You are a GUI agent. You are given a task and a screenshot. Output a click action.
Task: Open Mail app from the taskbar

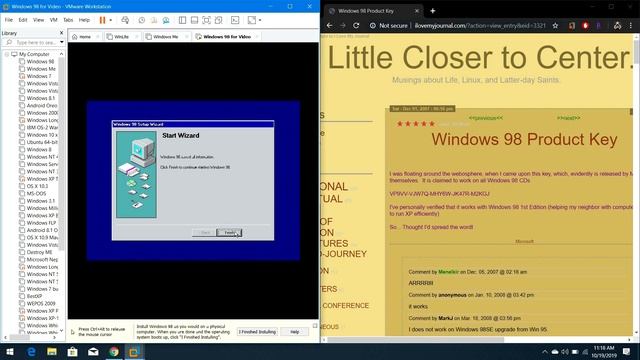click(93, 351)
